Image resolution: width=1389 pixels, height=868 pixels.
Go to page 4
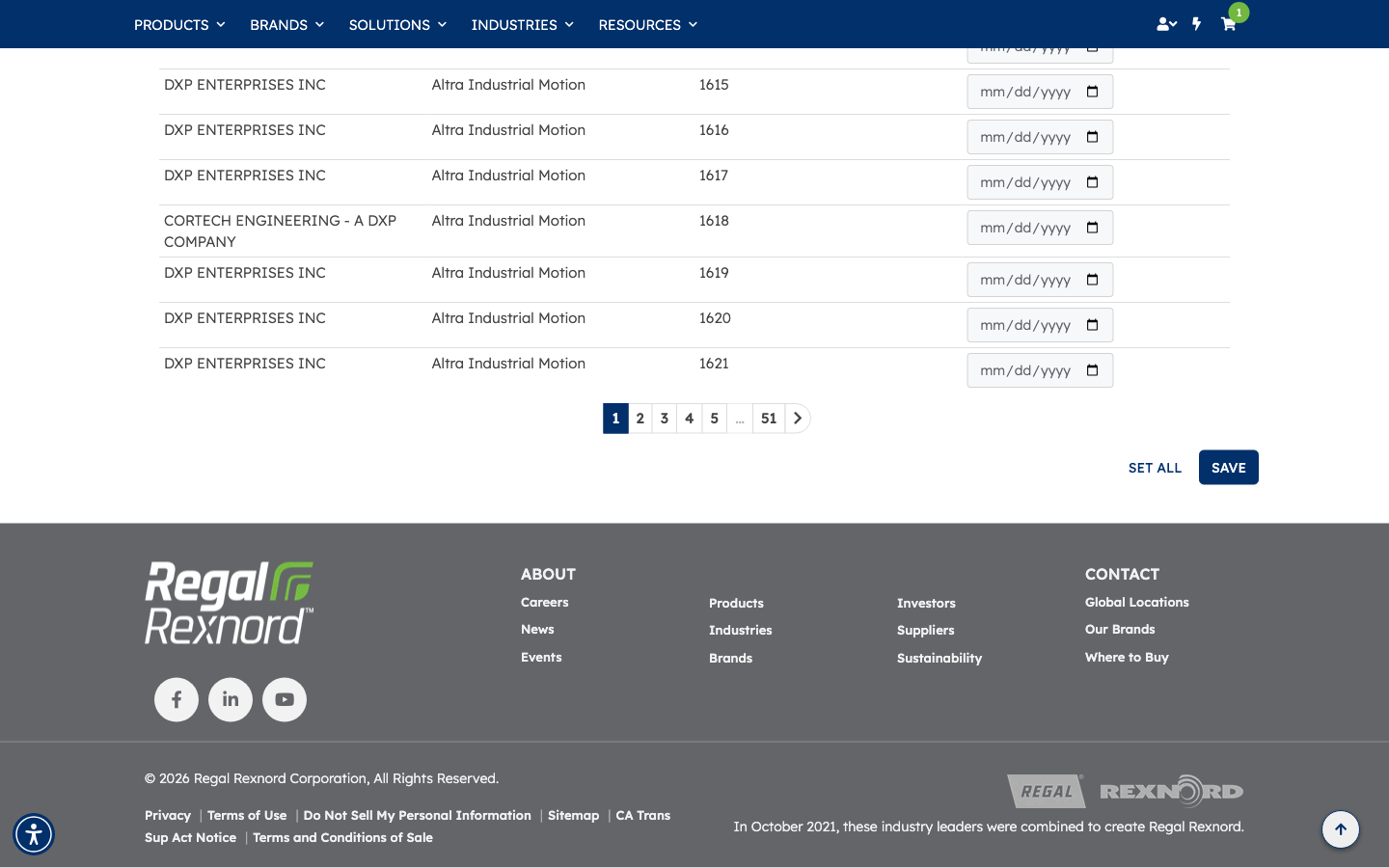tap(690, 419)
